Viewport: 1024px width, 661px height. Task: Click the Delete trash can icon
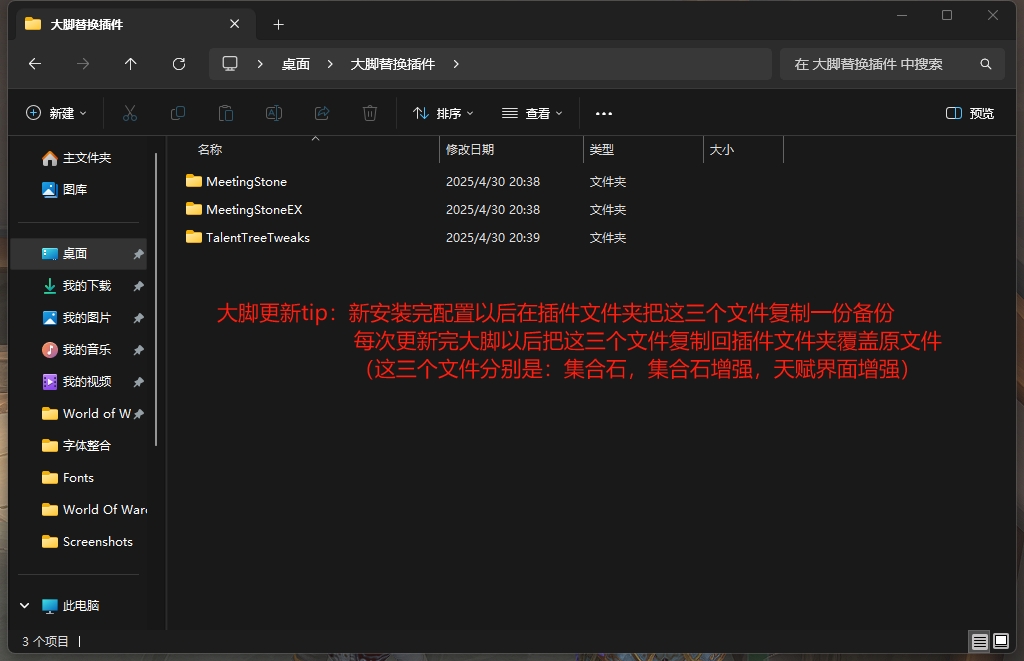pos(370,113)
